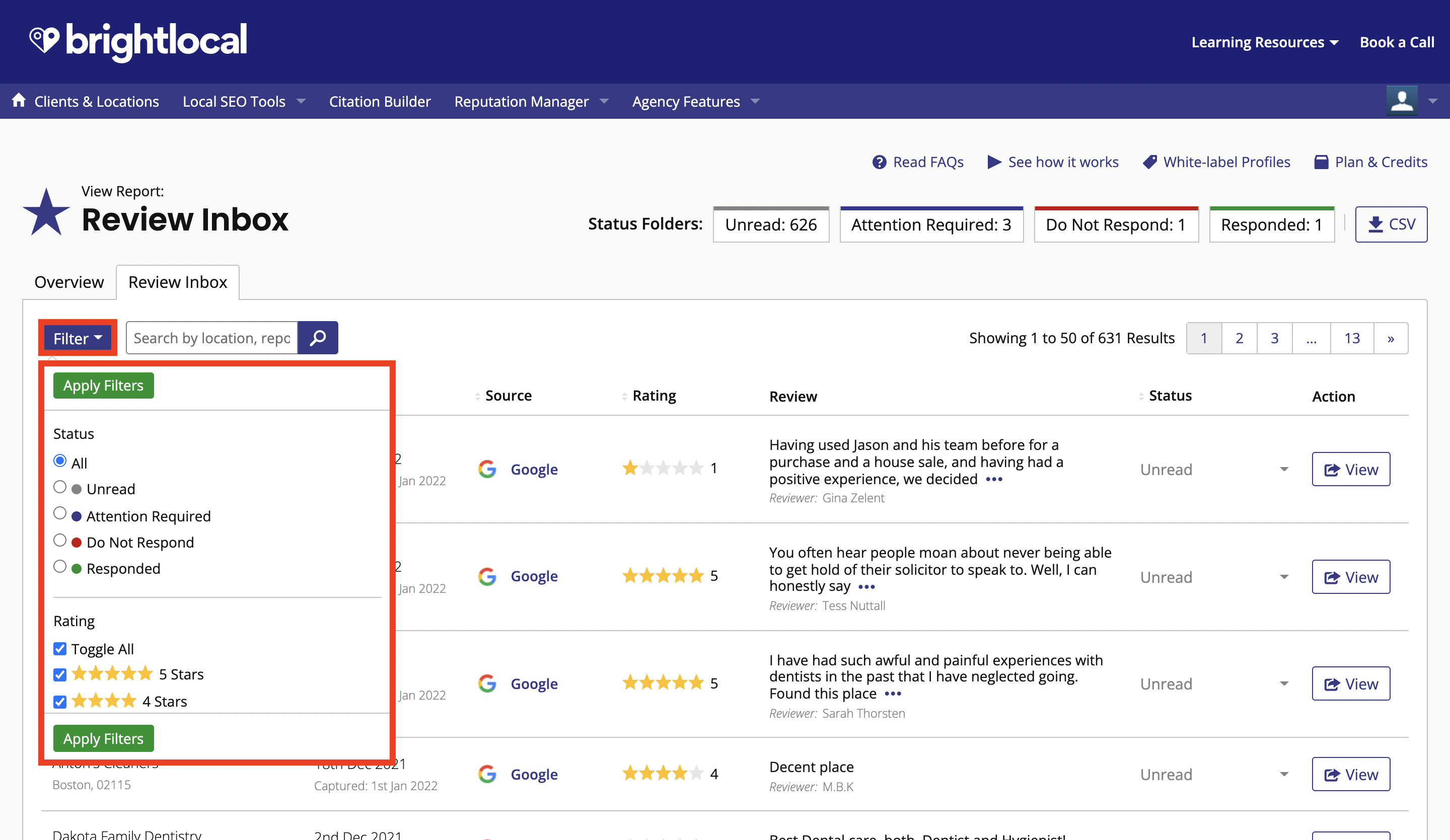
Task: Click the play icon beside See how it works
Action: [994, 162]
